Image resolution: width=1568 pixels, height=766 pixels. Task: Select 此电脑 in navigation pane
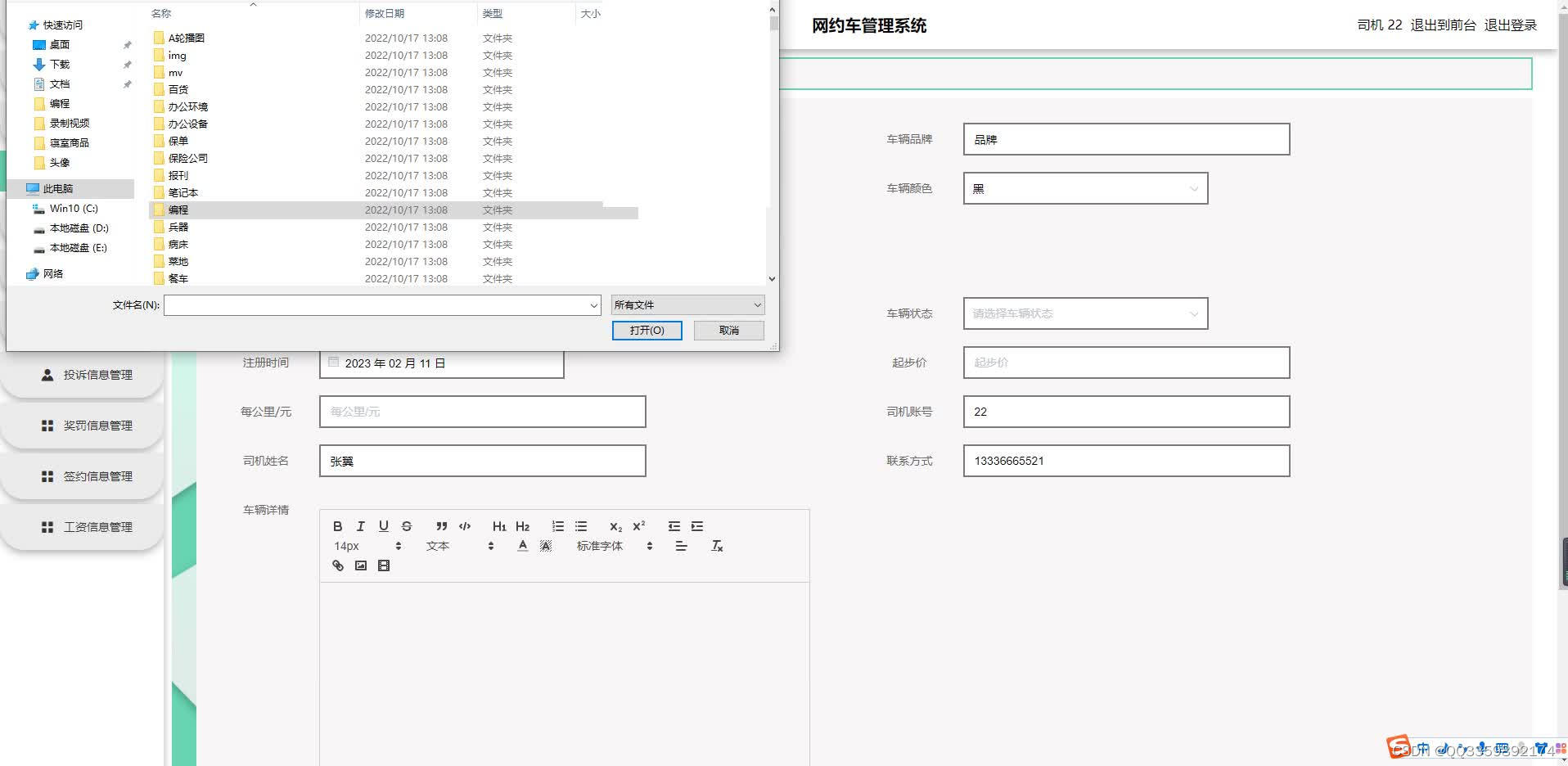coord(58,188)
